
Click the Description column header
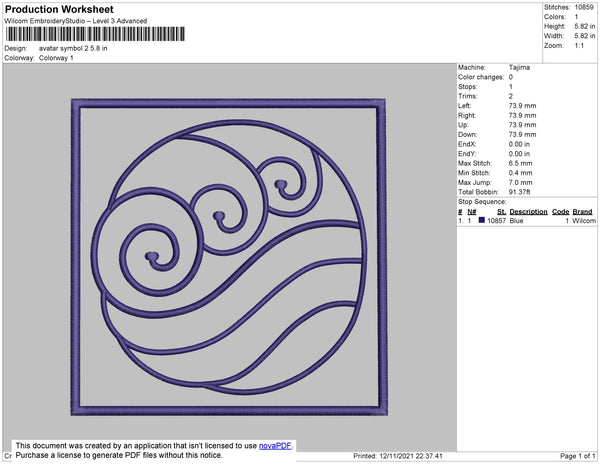pos(528,212)
